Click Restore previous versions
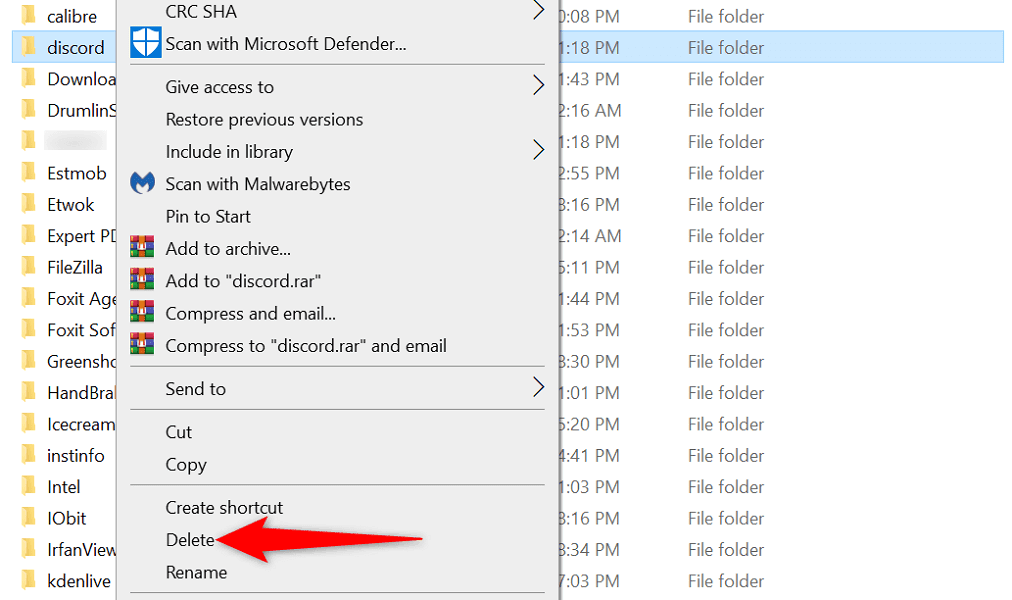Image resolution: width=1012 pixels, height=600 pixels. tap(264, 119)
